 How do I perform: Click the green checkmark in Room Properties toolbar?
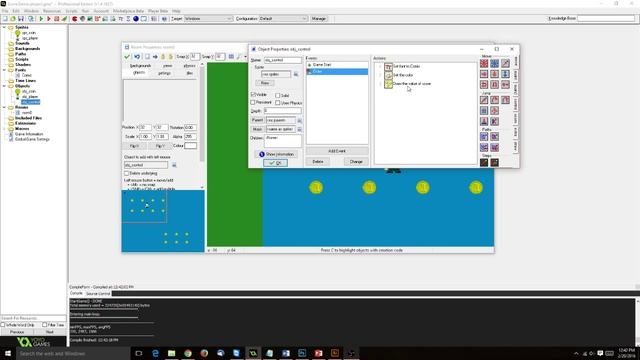click(x=127, y=57)
